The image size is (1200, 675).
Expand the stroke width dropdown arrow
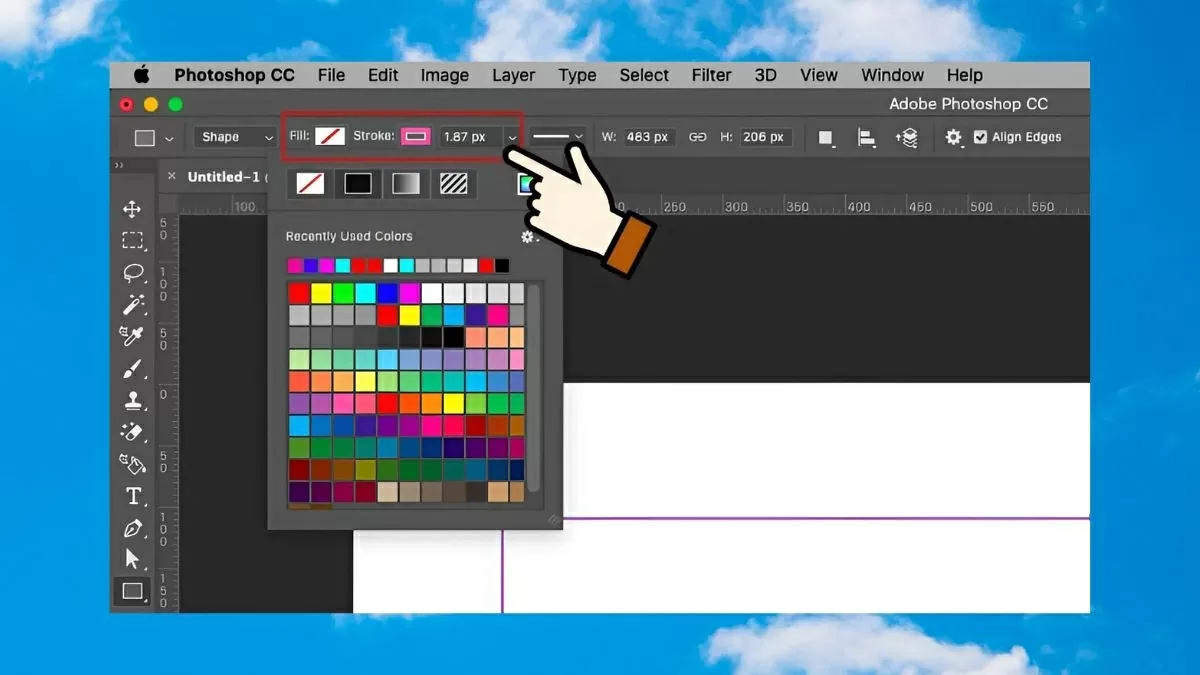click(512, 137)
